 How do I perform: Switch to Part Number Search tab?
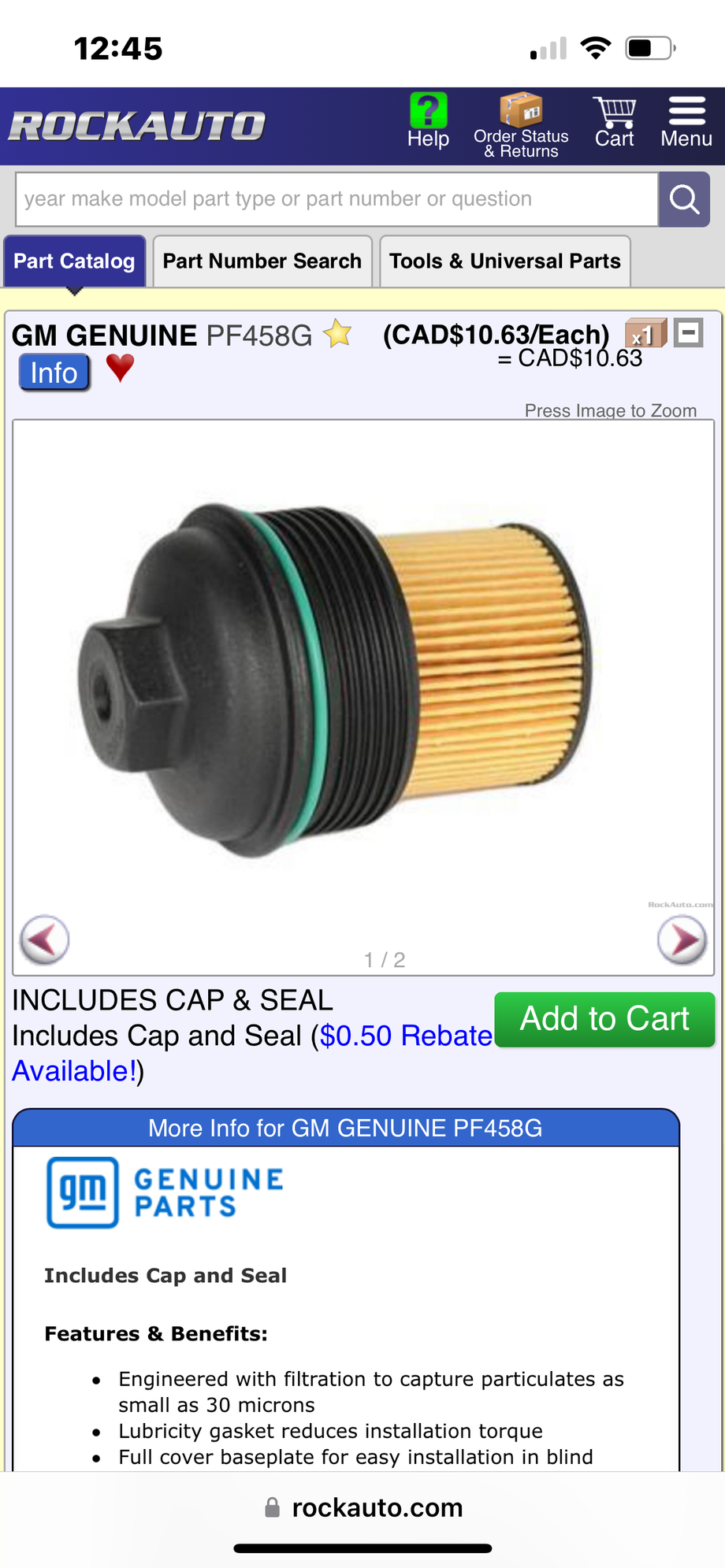[x=262, y=261]
